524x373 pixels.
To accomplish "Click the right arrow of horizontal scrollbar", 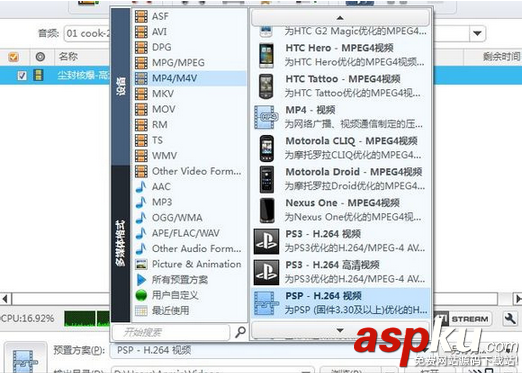I will 517,298.
